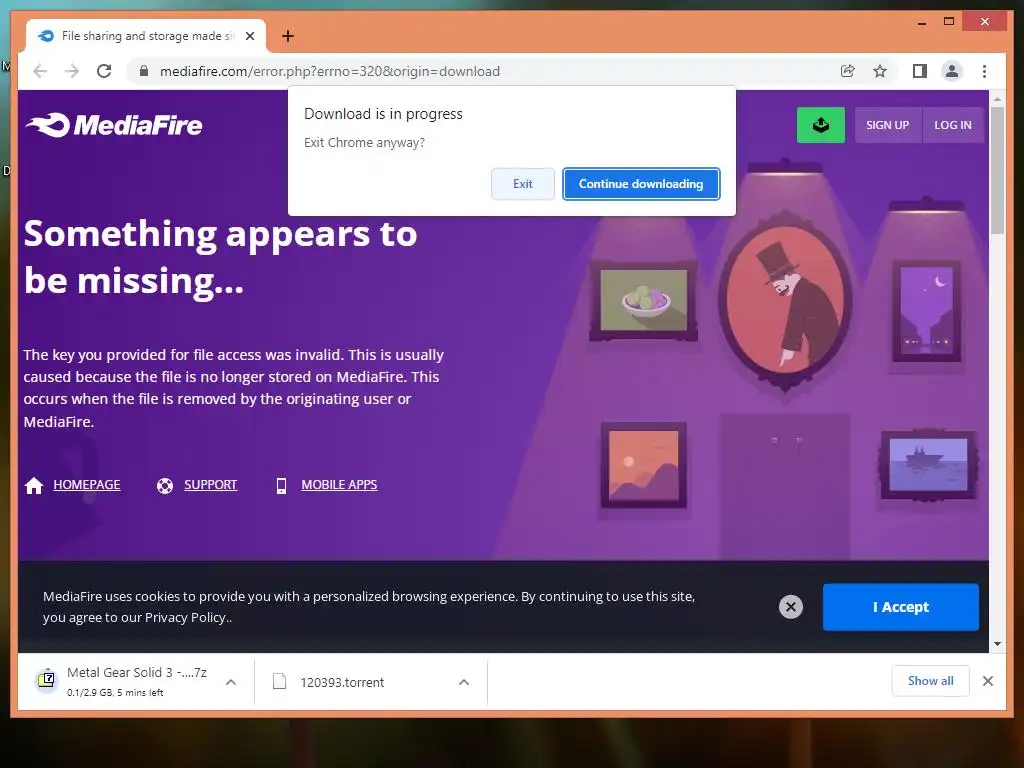Image resolution: width=1024 pixels, height=768 pixels.
Task: Reload the page with the refresh icon
Action: pos(104,71)
